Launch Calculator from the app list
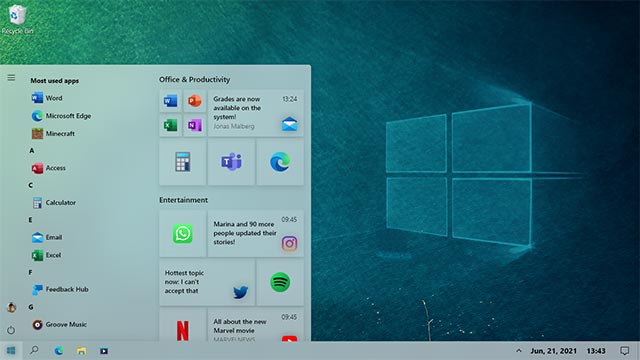Screen dimensions: 640x360 pos(54,202)
